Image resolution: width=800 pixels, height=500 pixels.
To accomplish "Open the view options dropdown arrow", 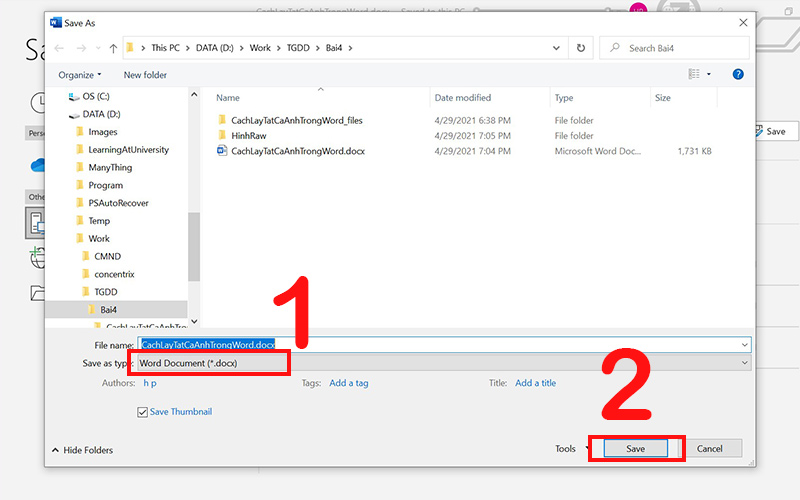I will click(709, 74).
